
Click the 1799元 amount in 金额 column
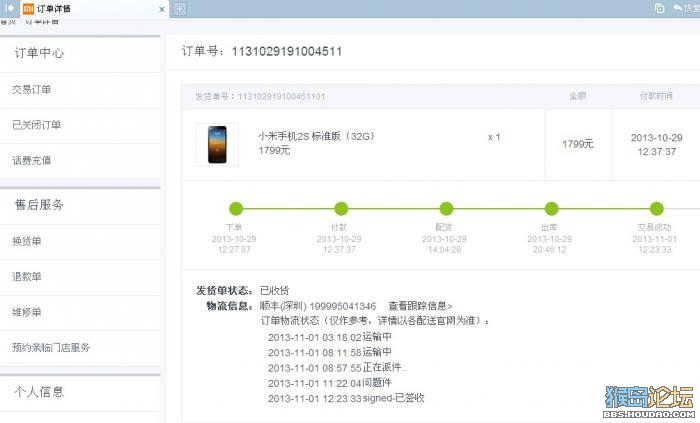pyautogui.click(x=578, y=144)
